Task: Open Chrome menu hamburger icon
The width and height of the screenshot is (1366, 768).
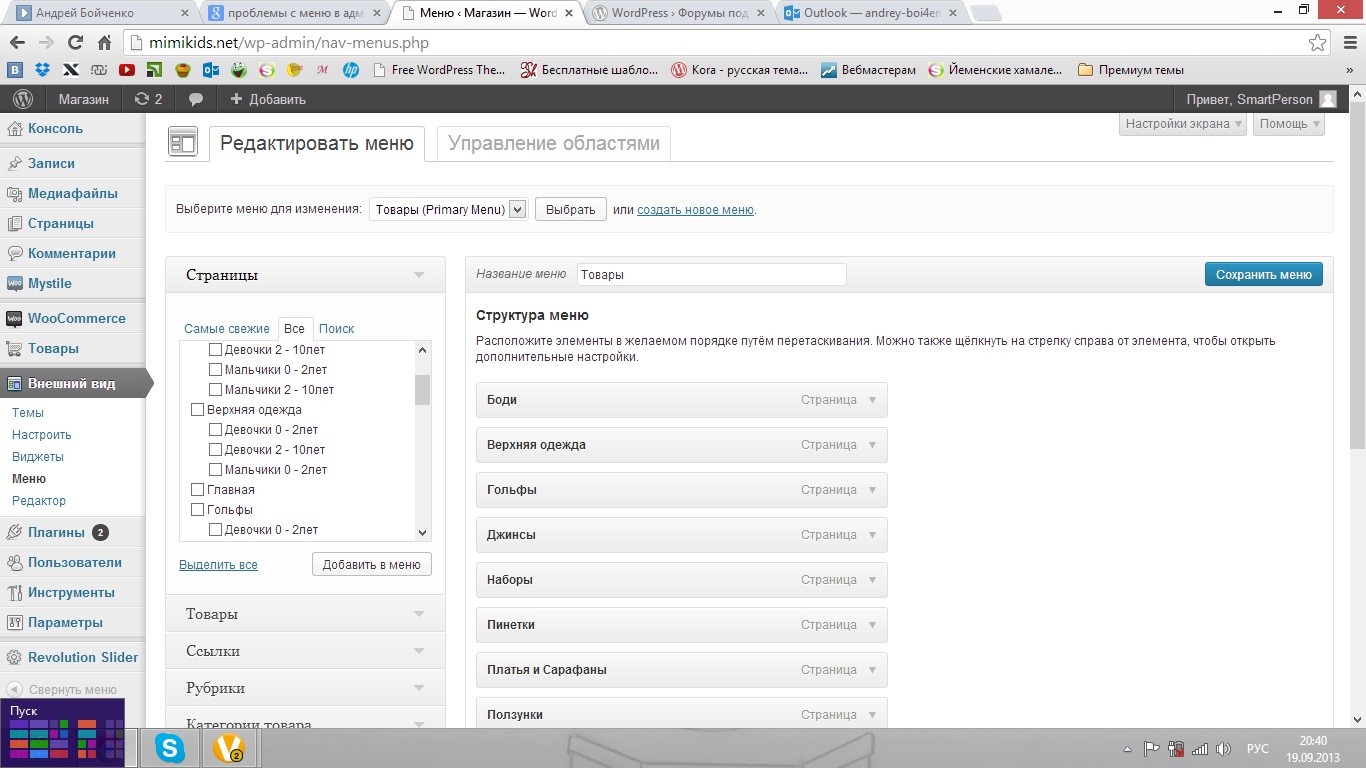Action: pos(1346,43)
